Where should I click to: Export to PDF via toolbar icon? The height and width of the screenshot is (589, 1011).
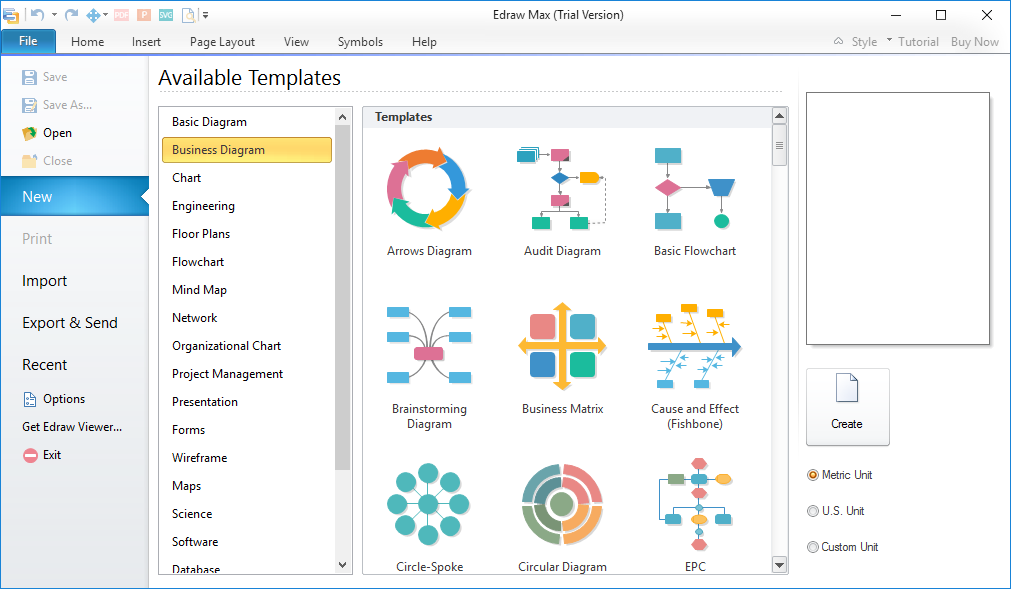tap(121, 15)
